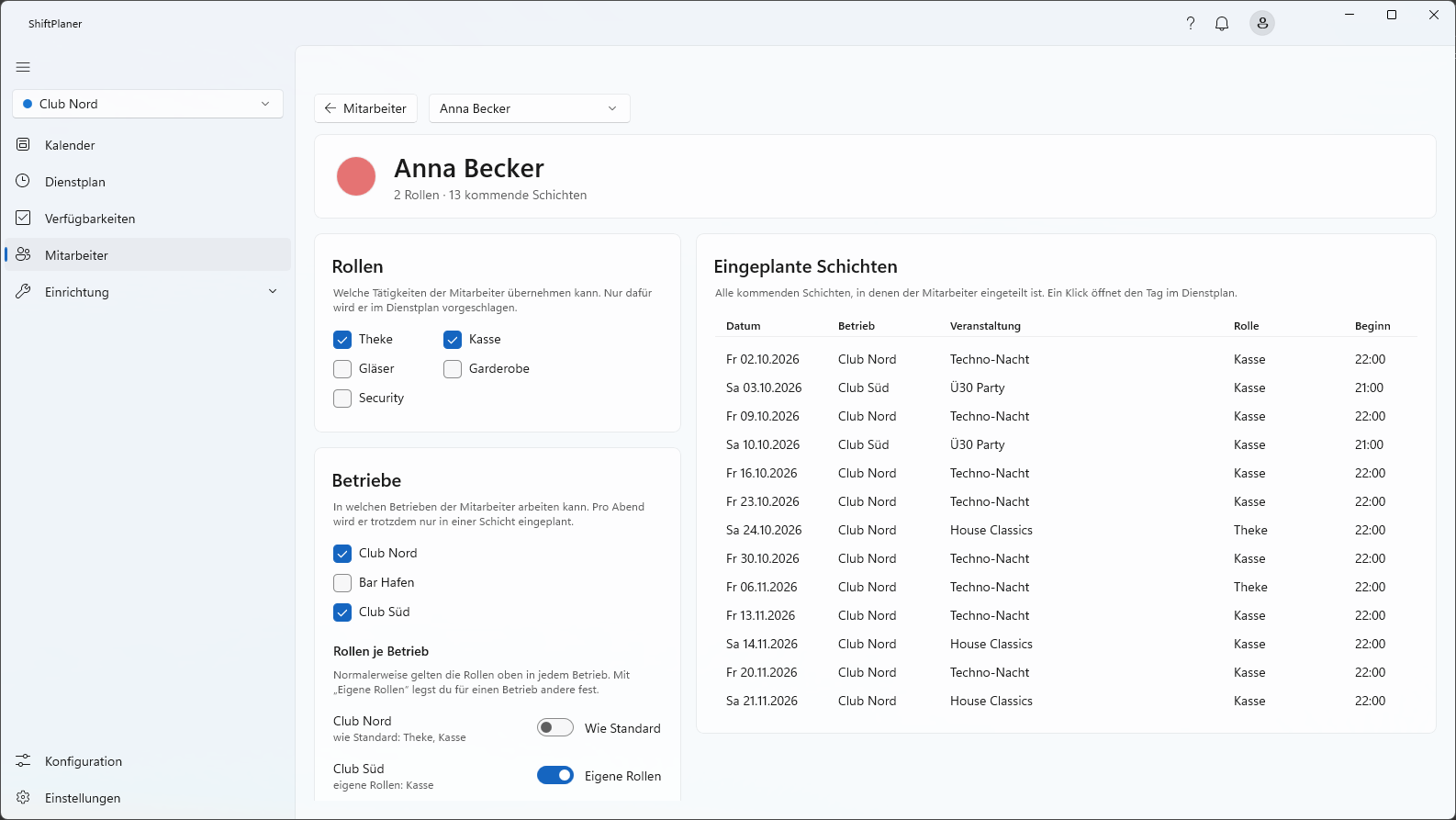
Task: Click the Beginn column header
Action: coord(1372,326)
